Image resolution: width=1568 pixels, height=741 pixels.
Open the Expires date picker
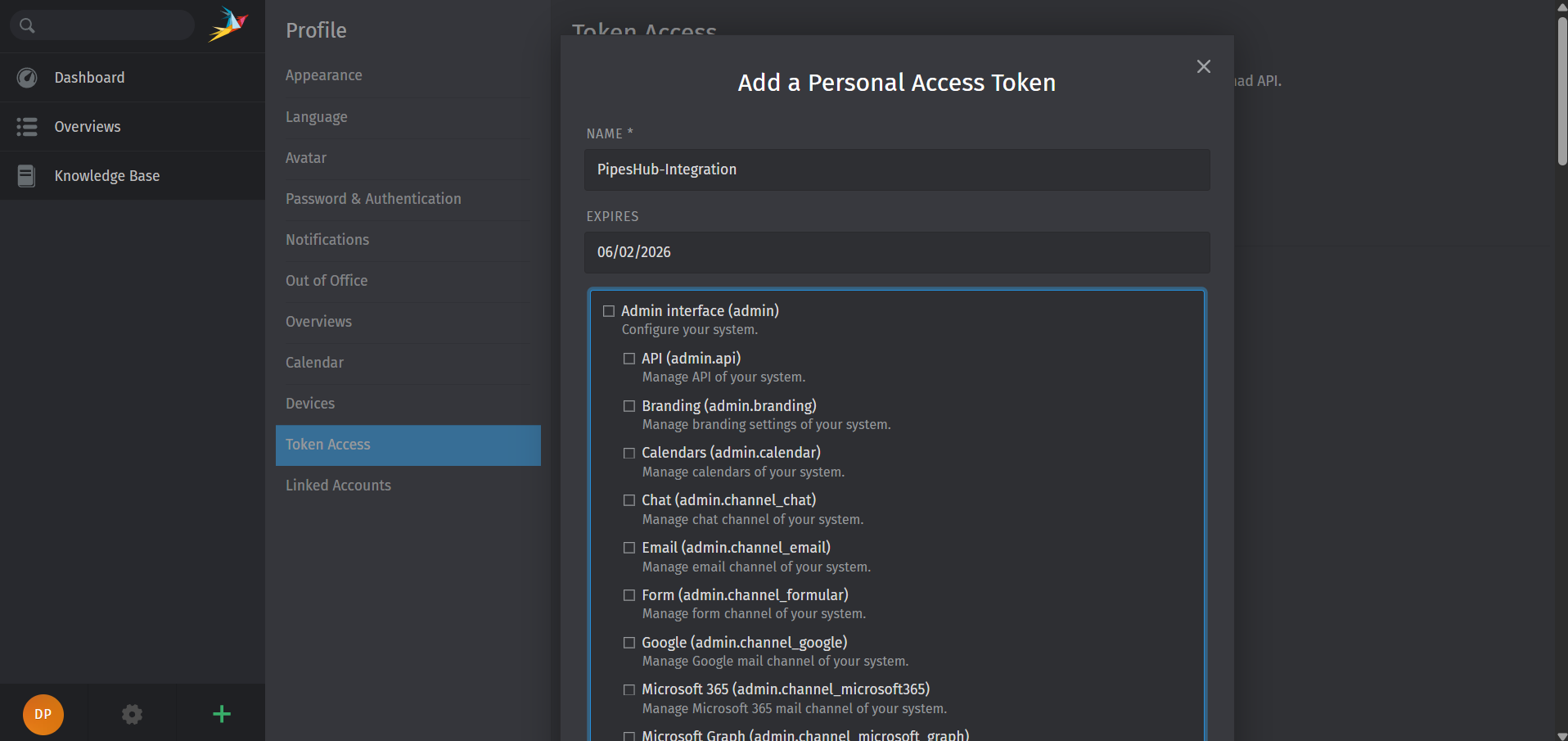[897, 252]
